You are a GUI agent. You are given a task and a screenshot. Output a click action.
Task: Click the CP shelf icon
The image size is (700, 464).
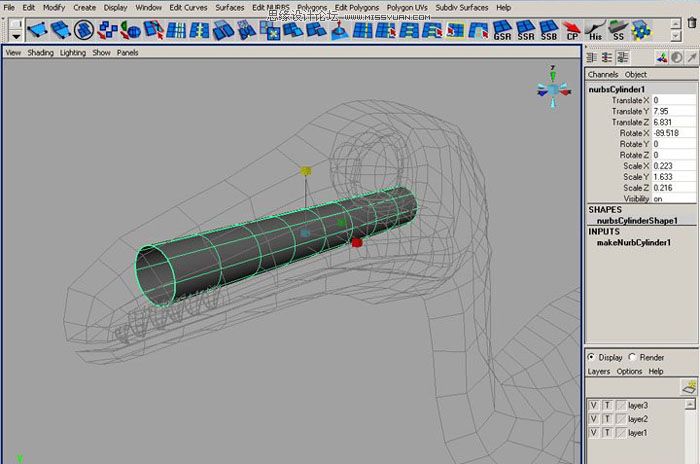coord(573,29)
